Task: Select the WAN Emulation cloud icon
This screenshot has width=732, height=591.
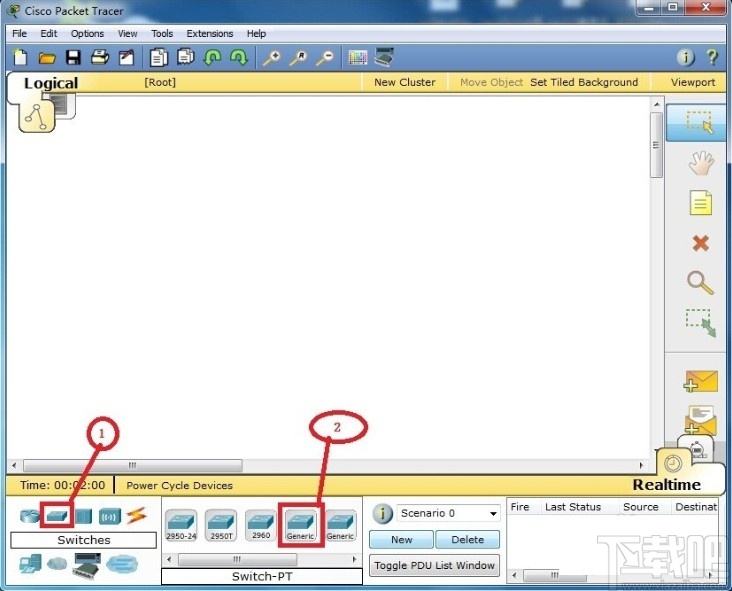Action: [57, 564]
